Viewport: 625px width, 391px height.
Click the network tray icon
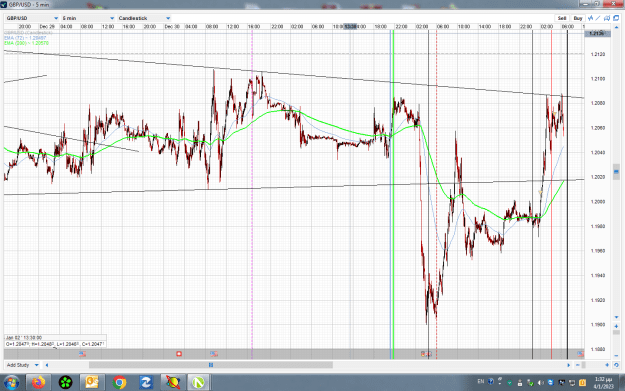[x=572, y=383]
